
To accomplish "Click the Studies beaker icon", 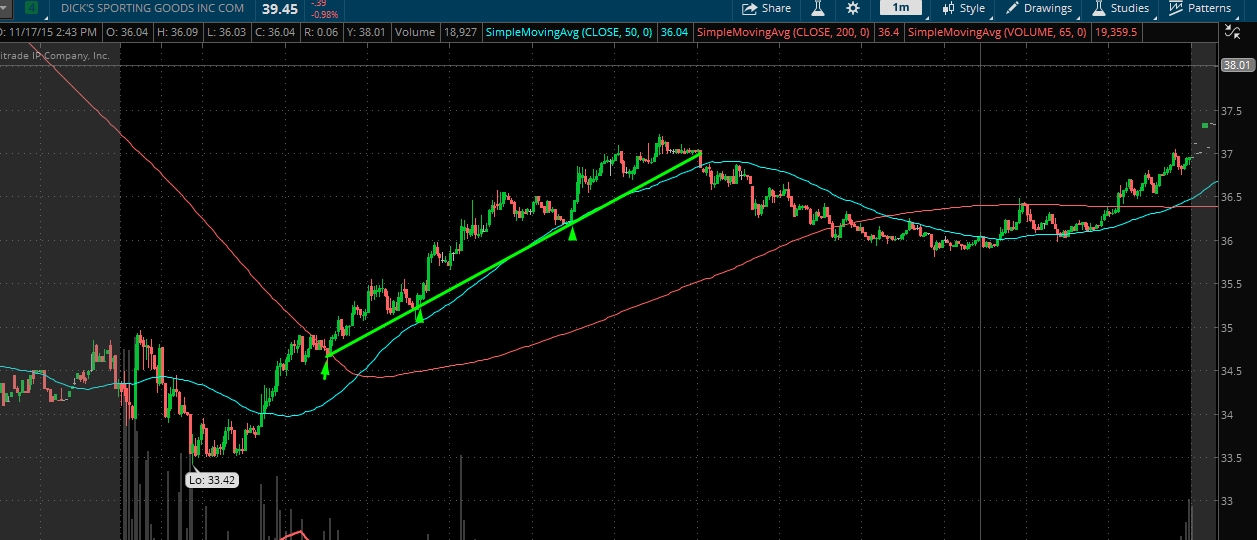I will 1099,8.
